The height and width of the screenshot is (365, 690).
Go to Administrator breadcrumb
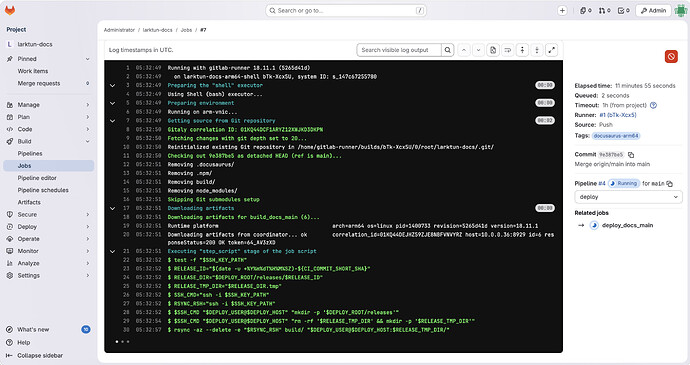[119, 30]
